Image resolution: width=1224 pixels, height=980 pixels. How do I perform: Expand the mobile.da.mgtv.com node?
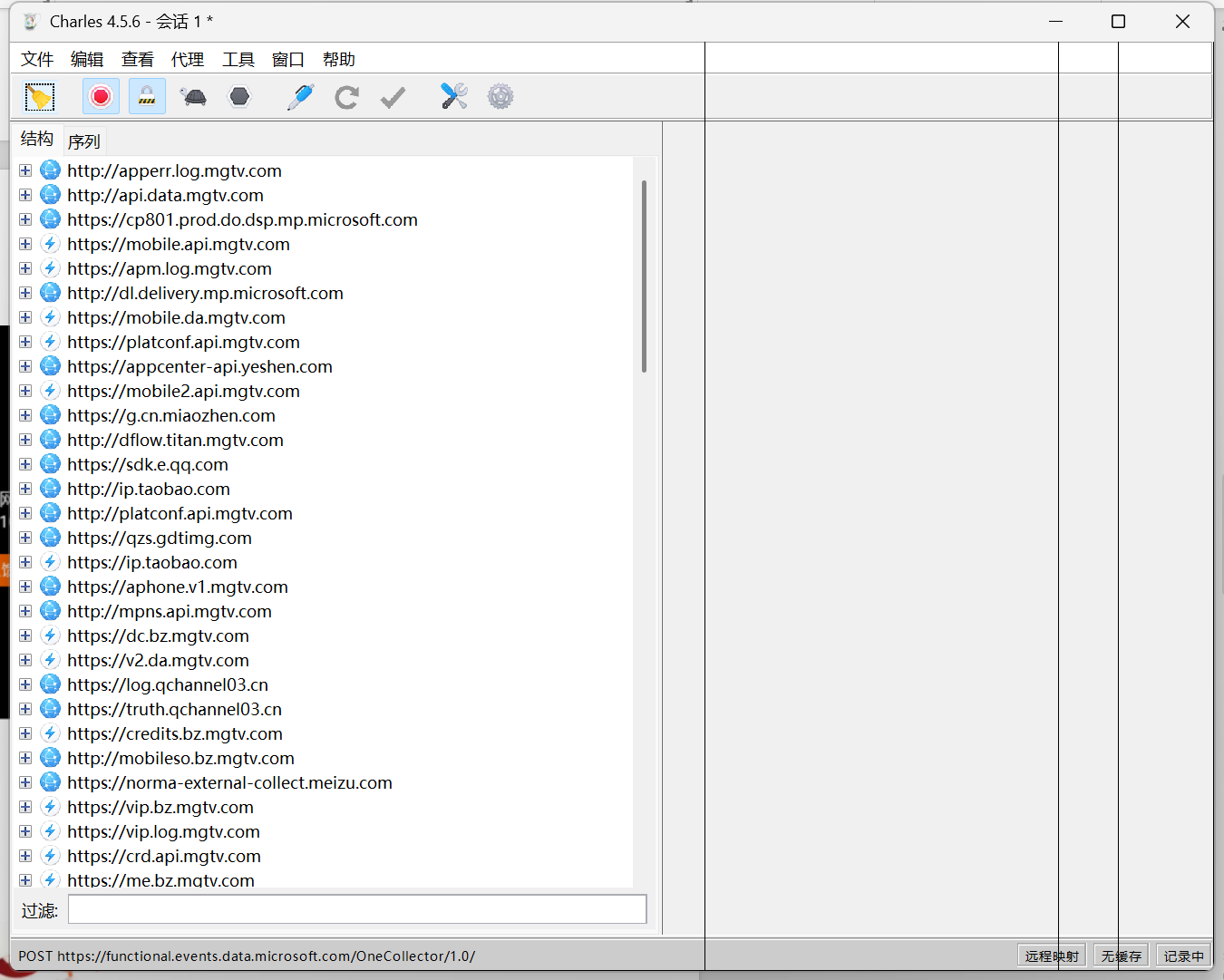coord(25,317)
